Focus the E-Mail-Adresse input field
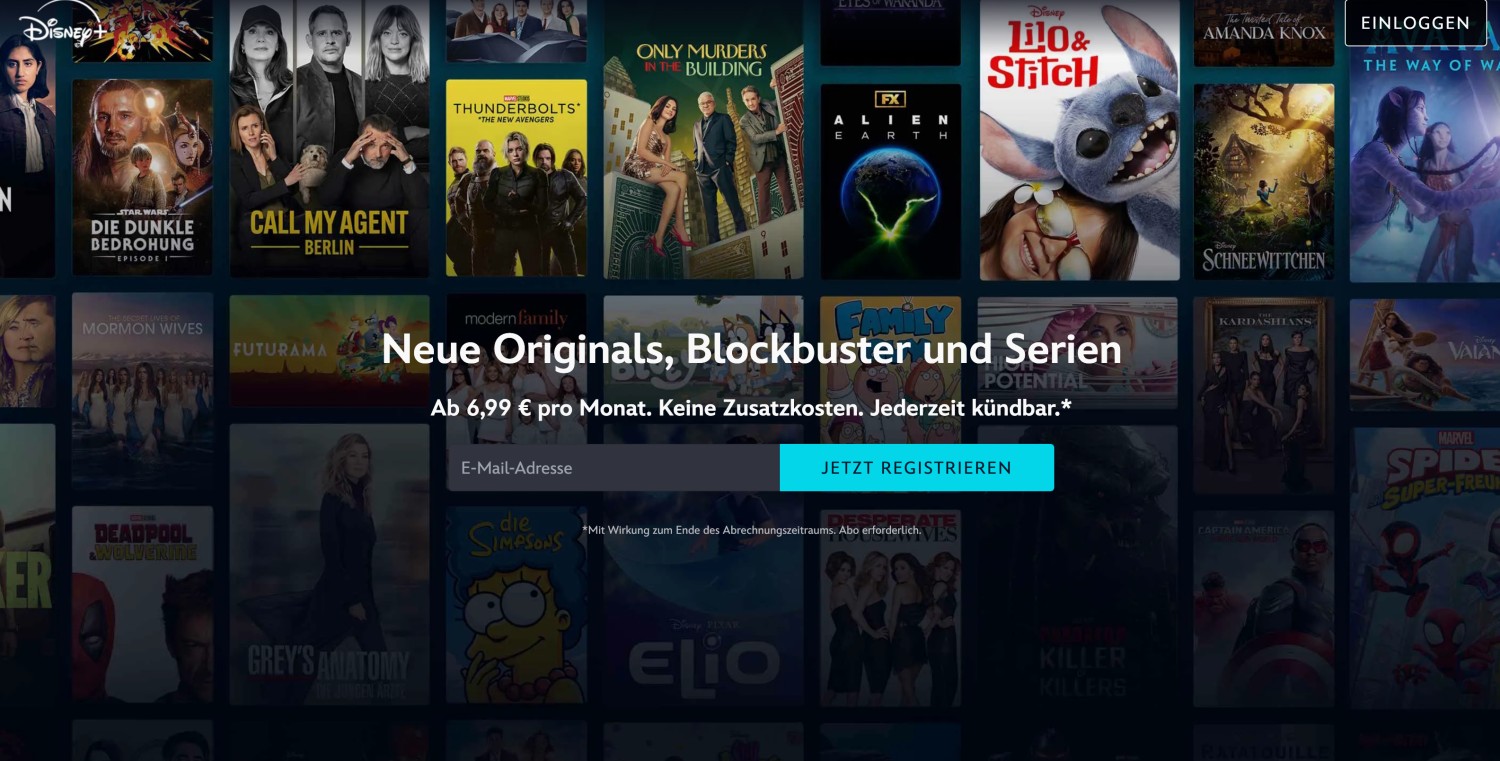 point(613,467)
